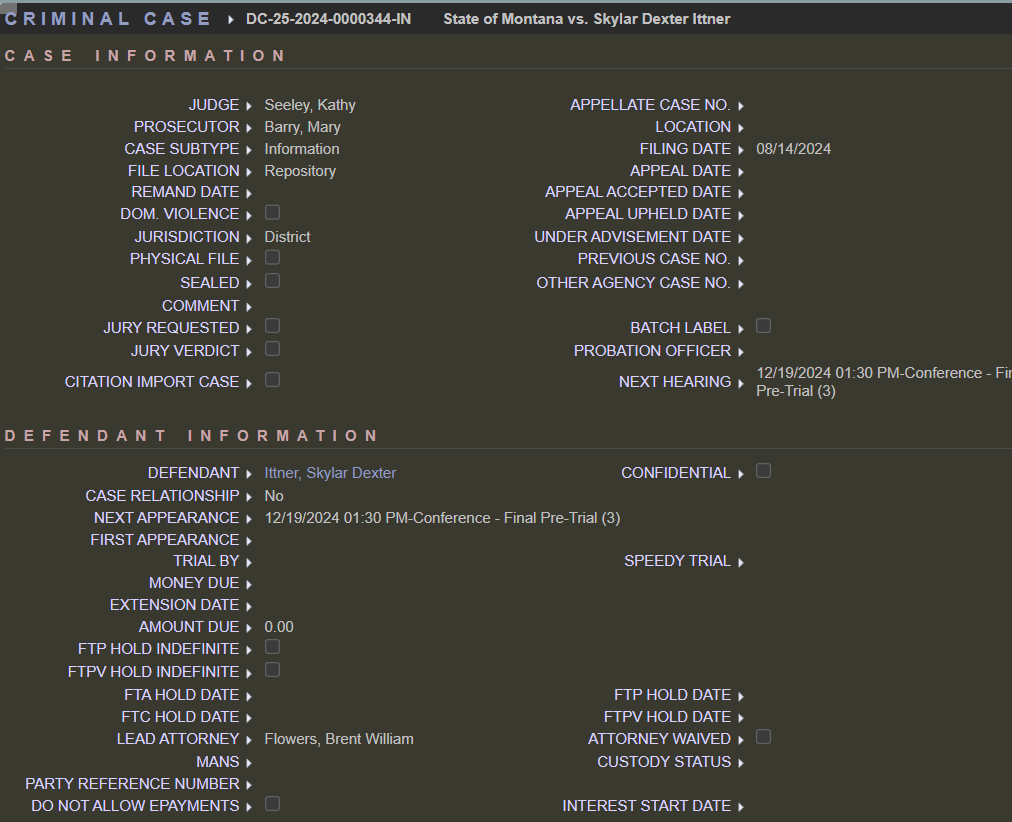Click case relationship value No
1012x822 pixels.
pyautogui.click(x=274, y=496)
